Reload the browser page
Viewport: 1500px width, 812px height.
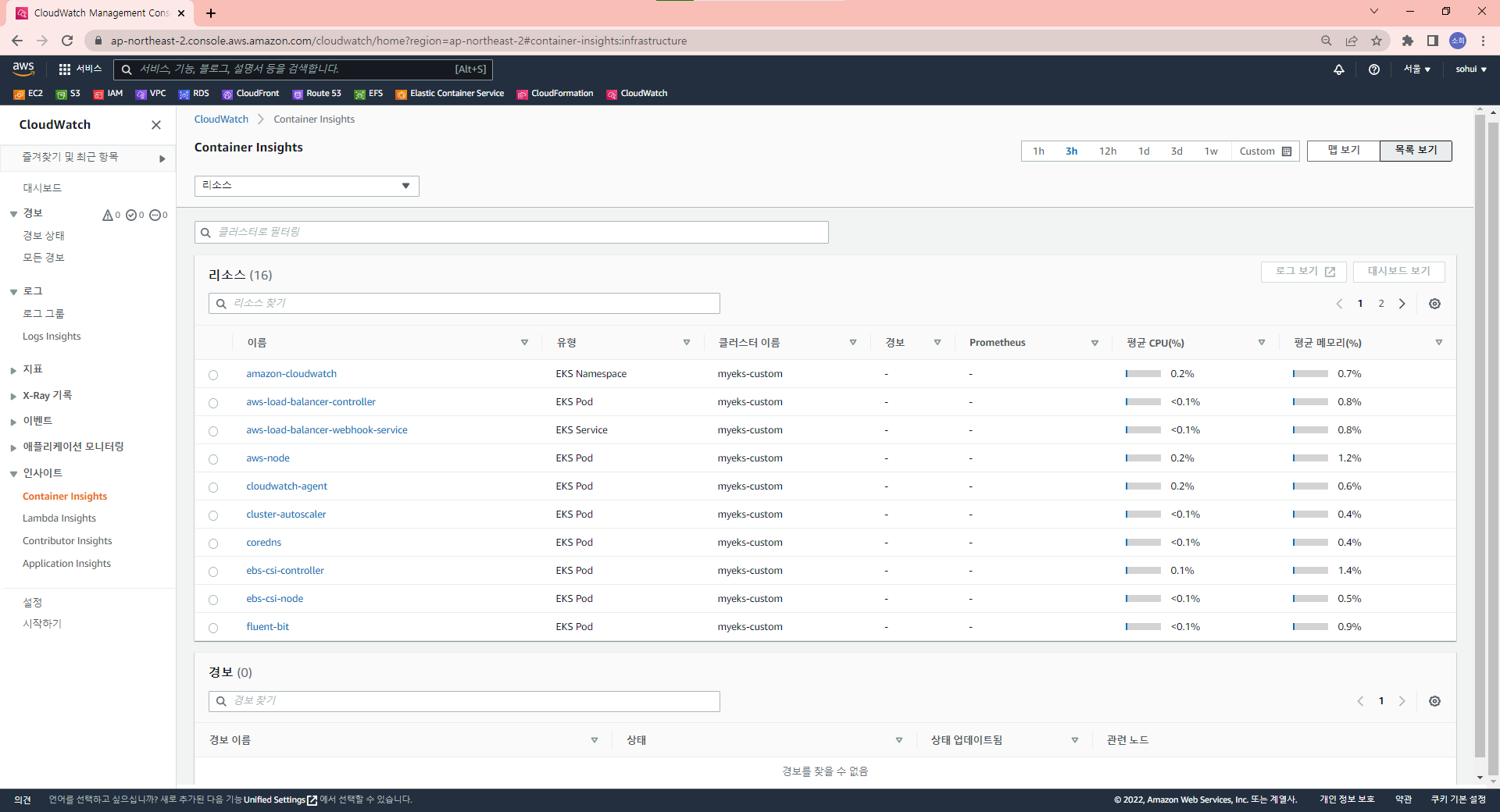[x=67, y=41]
